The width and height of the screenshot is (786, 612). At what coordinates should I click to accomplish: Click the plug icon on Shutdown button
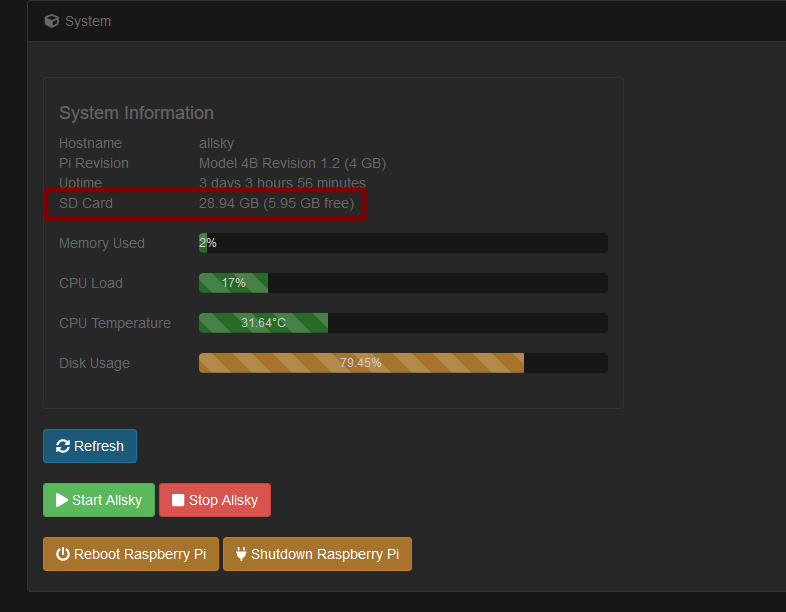tap(241, 554)
